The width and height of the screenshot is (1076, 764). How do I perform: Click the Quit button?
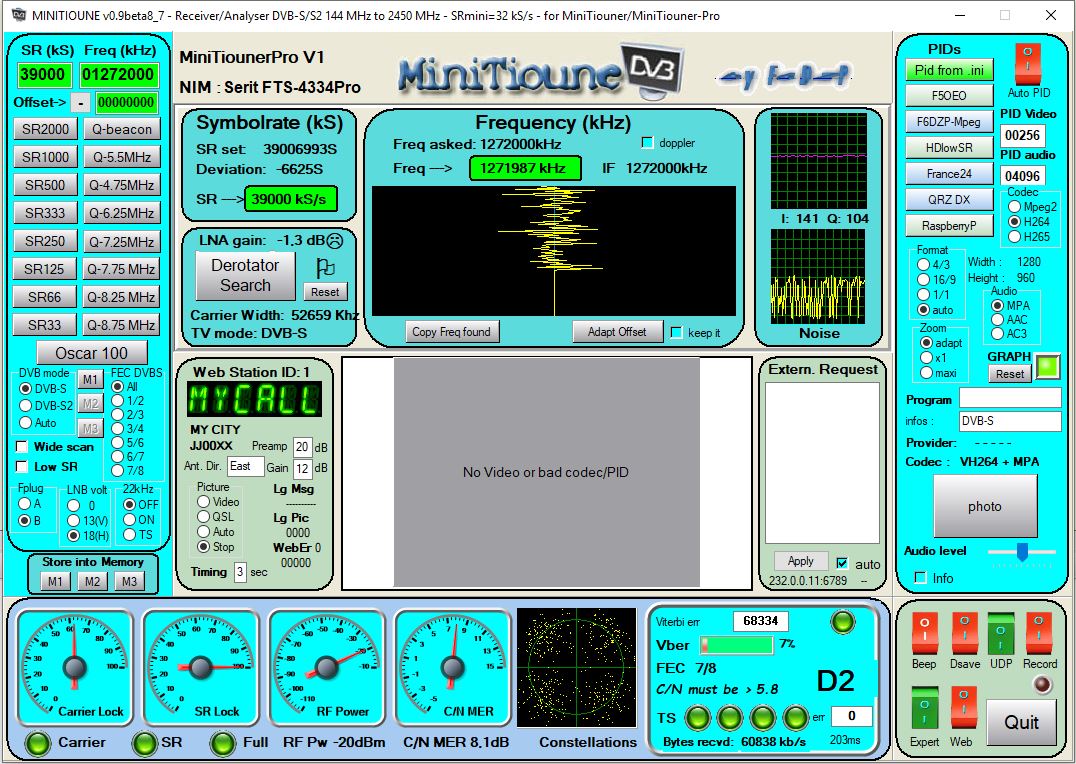[x=1021, y=722]
